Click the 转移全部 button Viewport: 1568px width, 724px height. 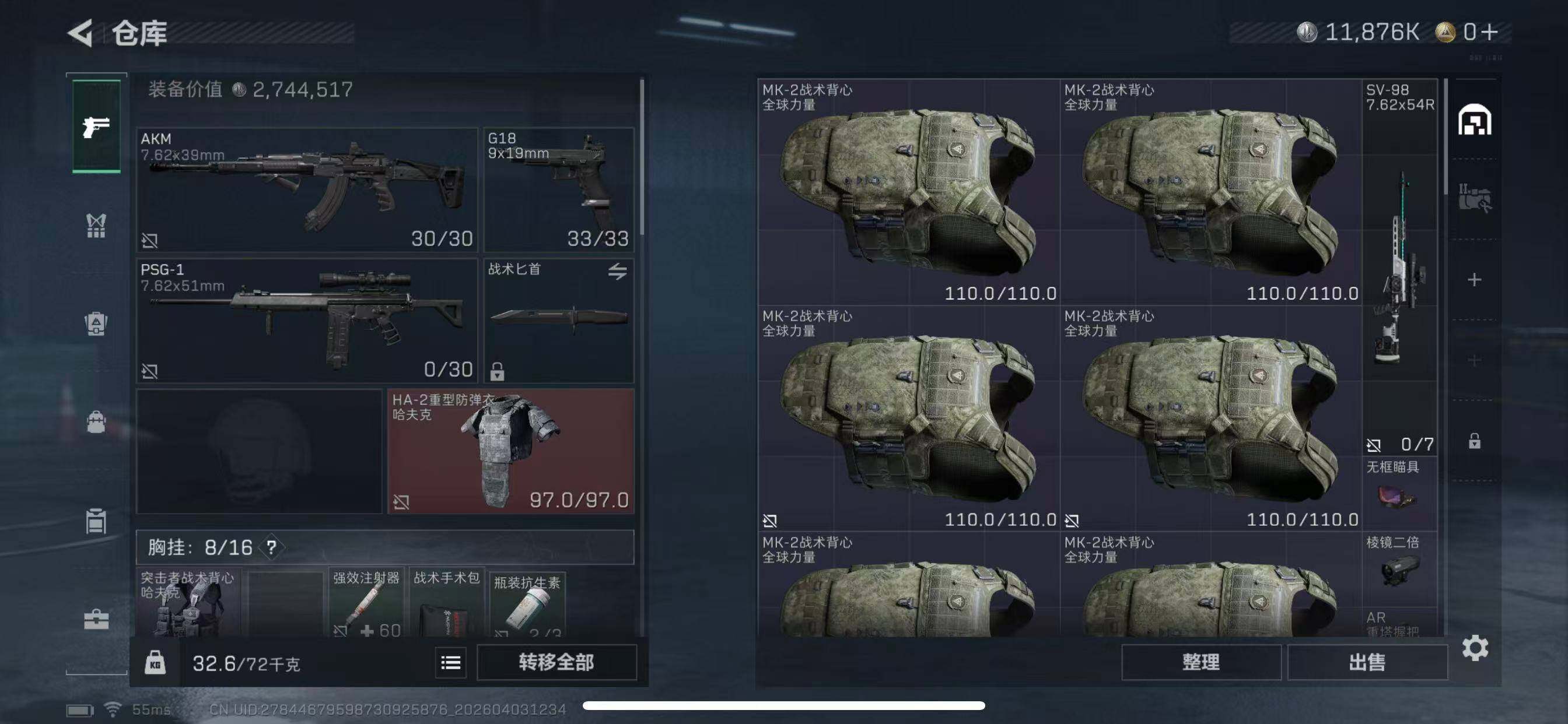pyautogui.click(x=556, y=662)
